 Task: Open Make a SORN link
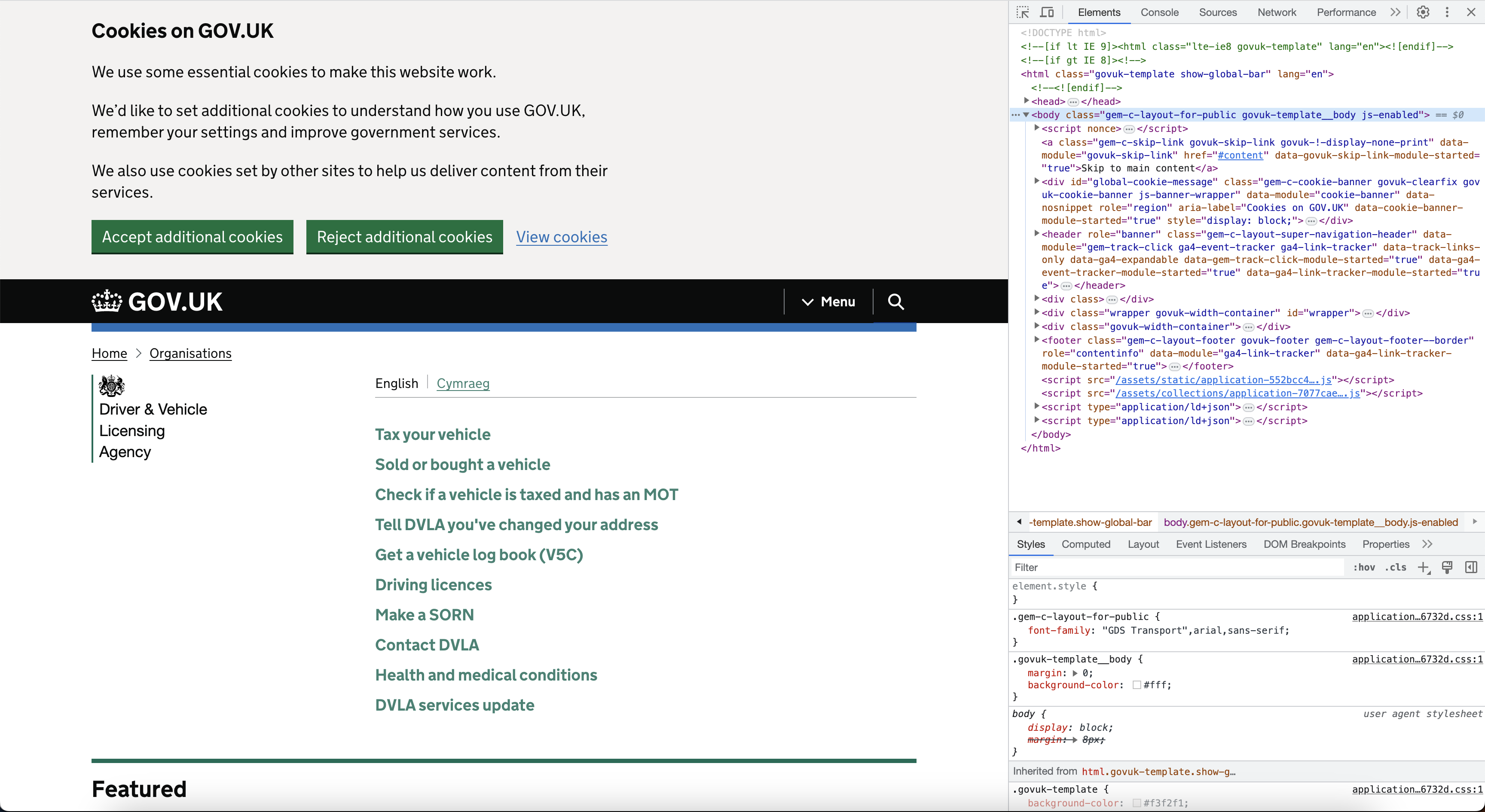(424, 615)
